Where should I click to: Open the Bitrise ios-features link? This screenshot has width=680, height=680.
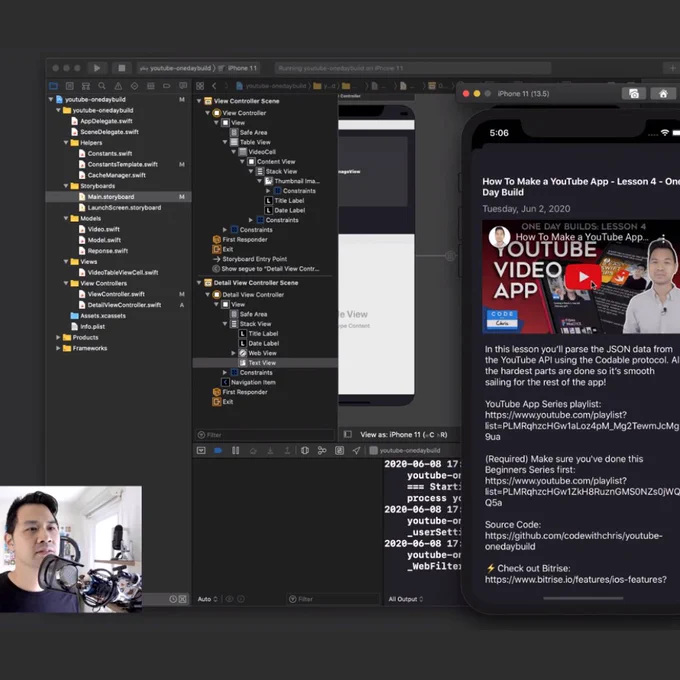point(575,580)
